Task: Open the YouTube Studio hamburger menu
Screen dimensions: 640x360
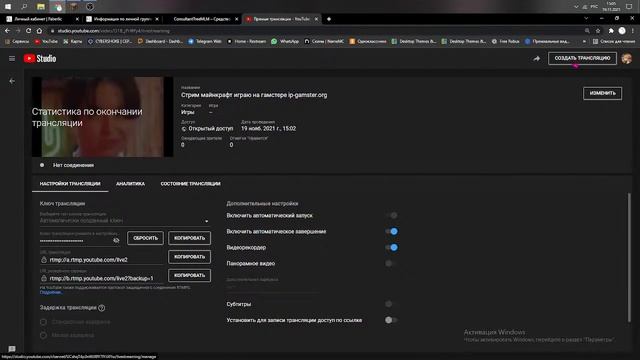Action: coord(12,58)
